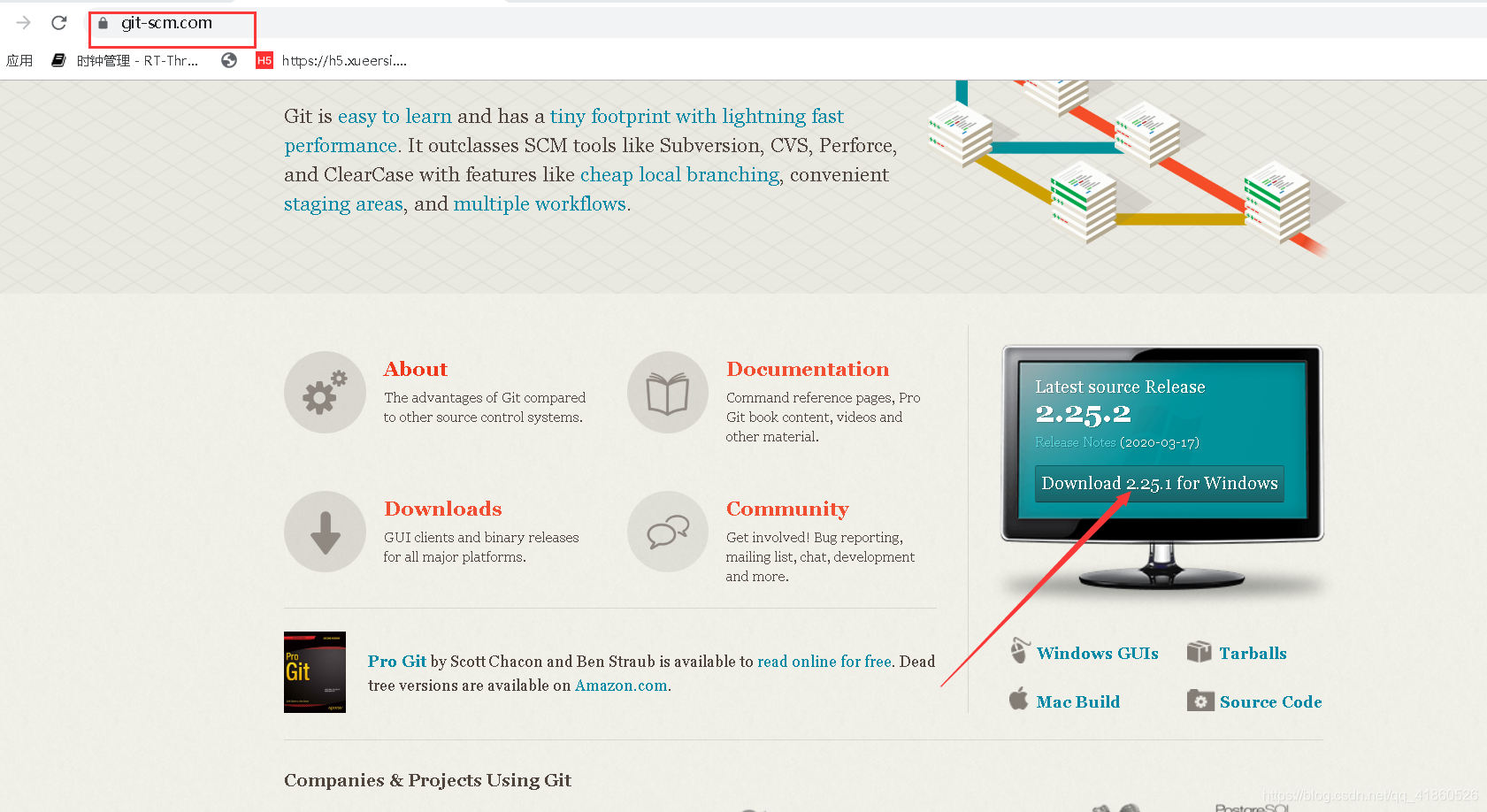Open the Mac Build link
1487x812 pixels.
click(x=1078, y=701)
